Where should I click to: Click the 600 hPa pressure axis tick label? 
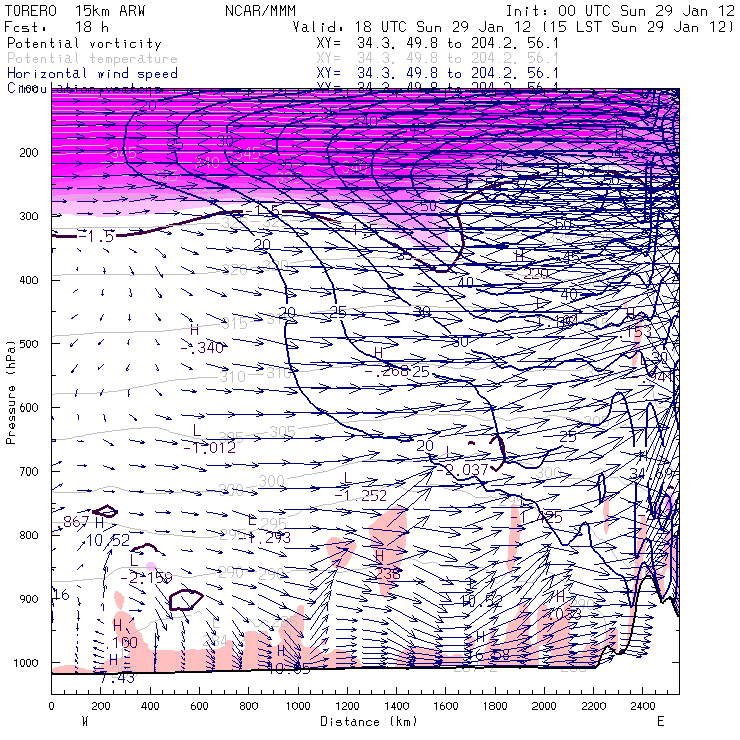point(28,407)
